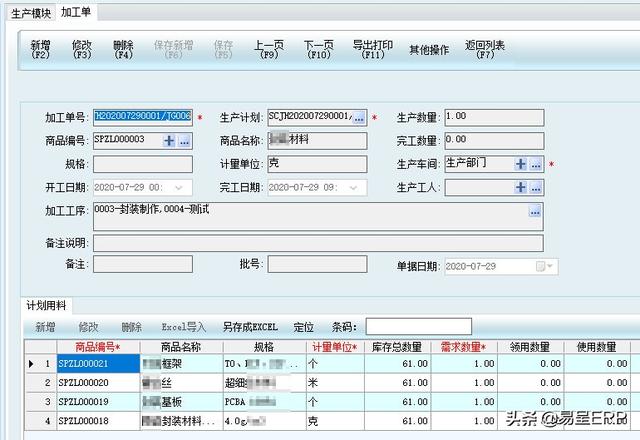Click the ellipsis button next to 商品编号
640x440 pixels.
click(184, 141)
